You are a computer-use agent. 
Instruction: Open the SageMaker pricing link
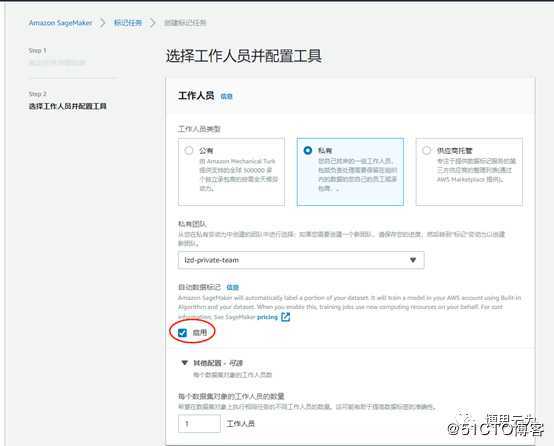[267, 317]
